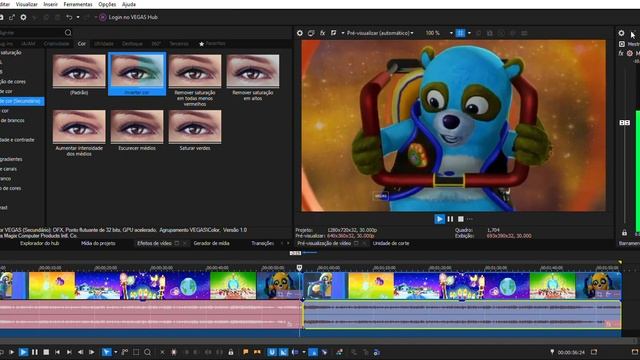Select the pink audio clip on timeline
The width and height of the screenshot is (640, 360).
pos(151,315)
